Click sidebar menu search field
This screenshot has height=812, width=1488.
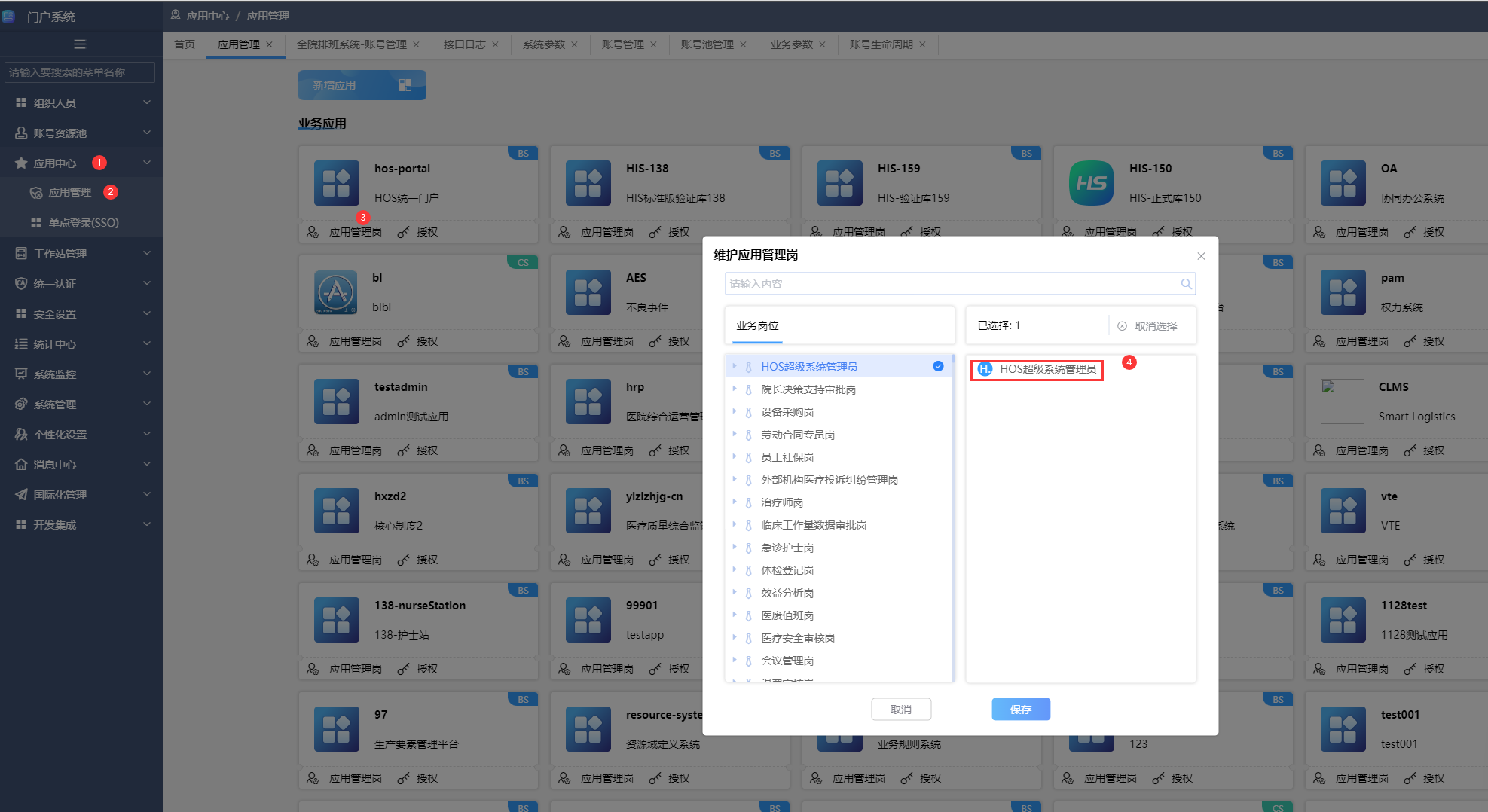coord(80,72)
